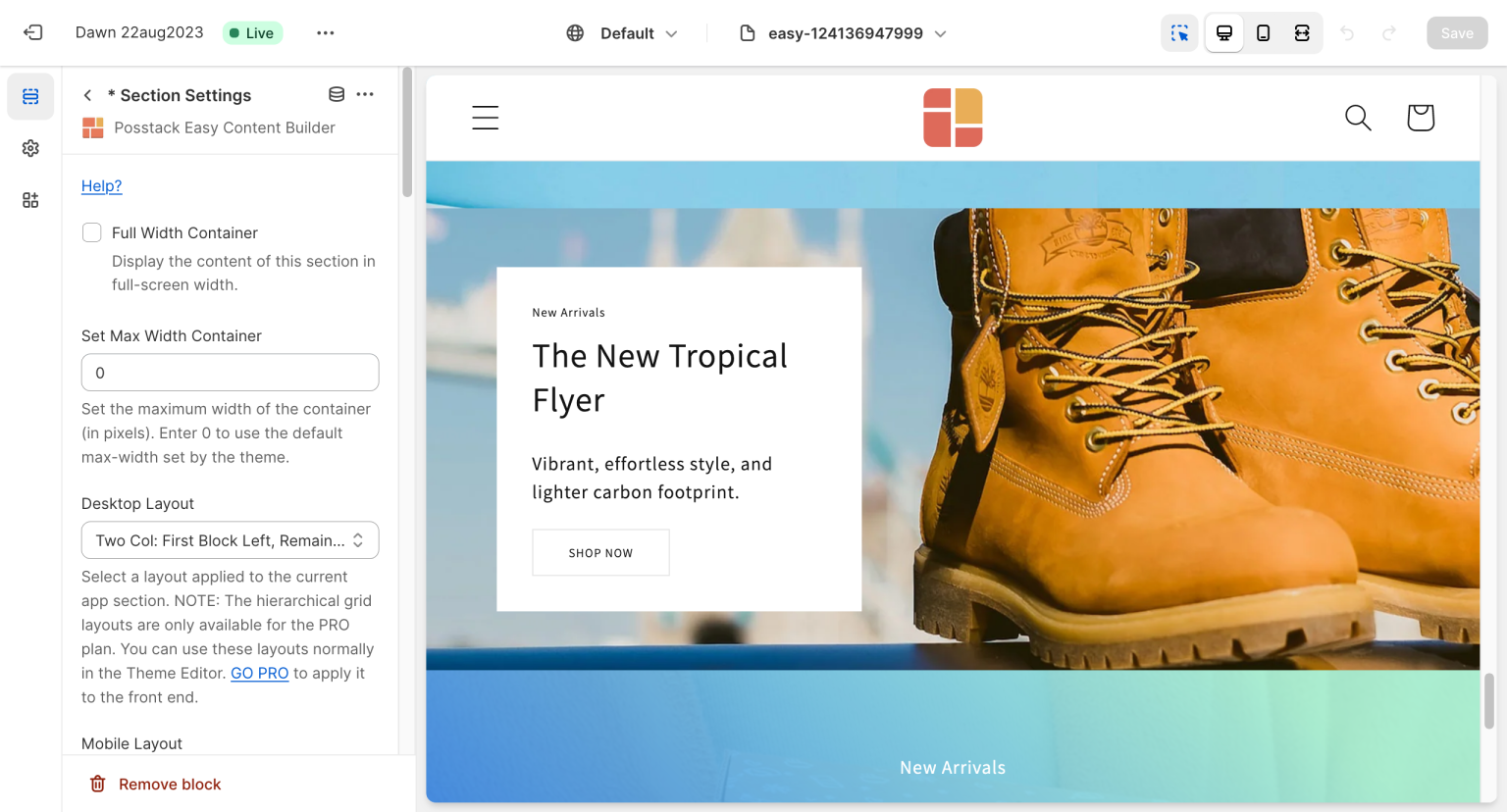Open Theme settings gear icon

coord(30,148)
